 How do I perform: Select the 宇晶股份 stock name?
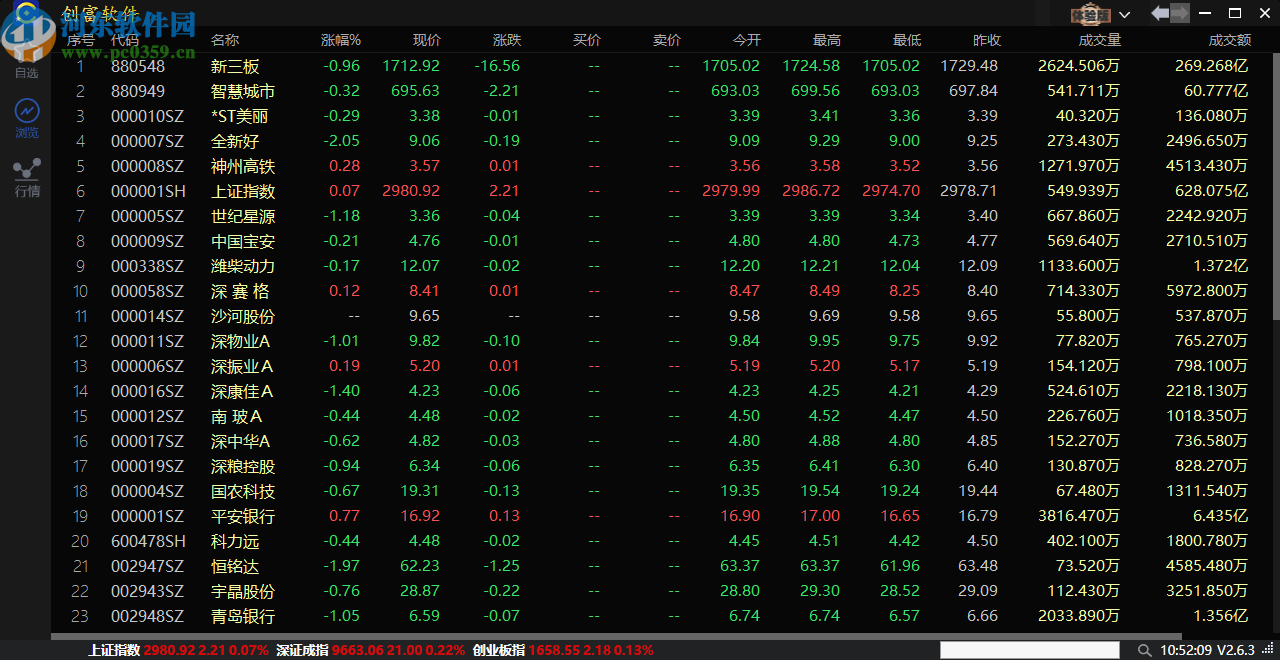243,591
